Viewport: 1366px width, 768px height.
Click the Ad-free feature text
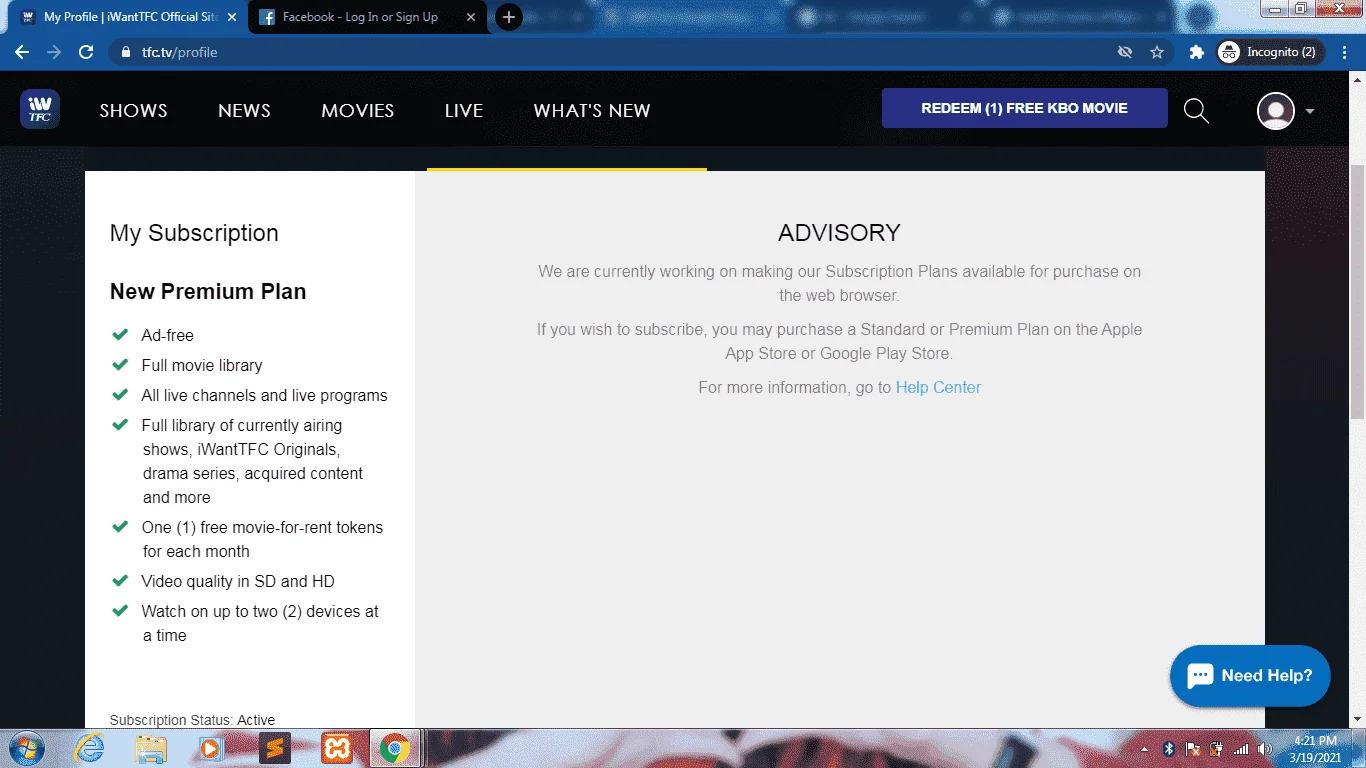pos(167,335)
